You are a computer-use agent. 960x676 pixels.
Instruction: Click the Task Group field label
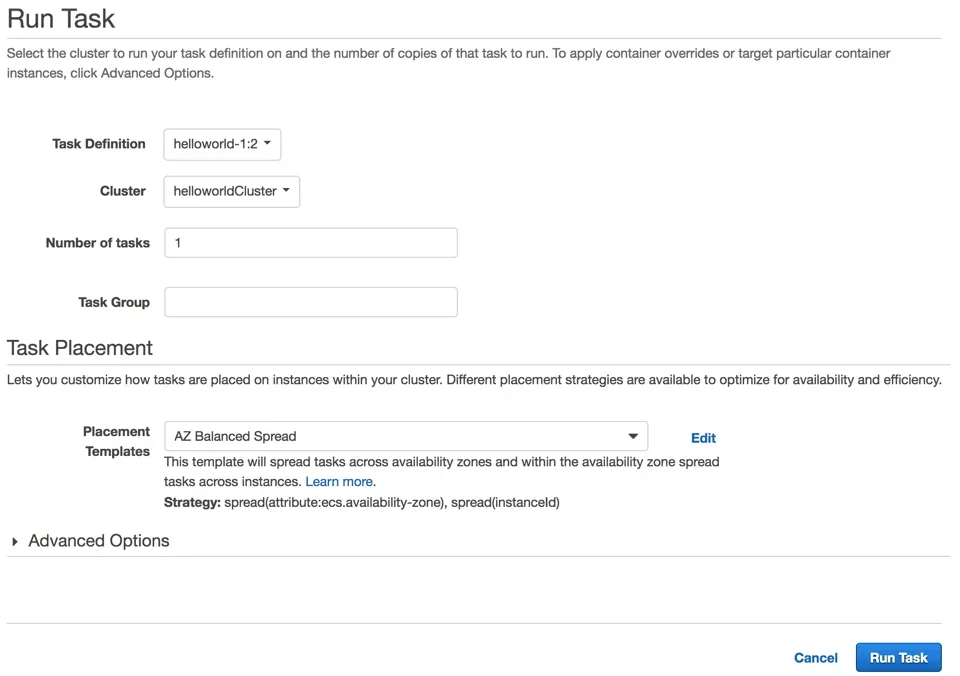pos(114,302)
